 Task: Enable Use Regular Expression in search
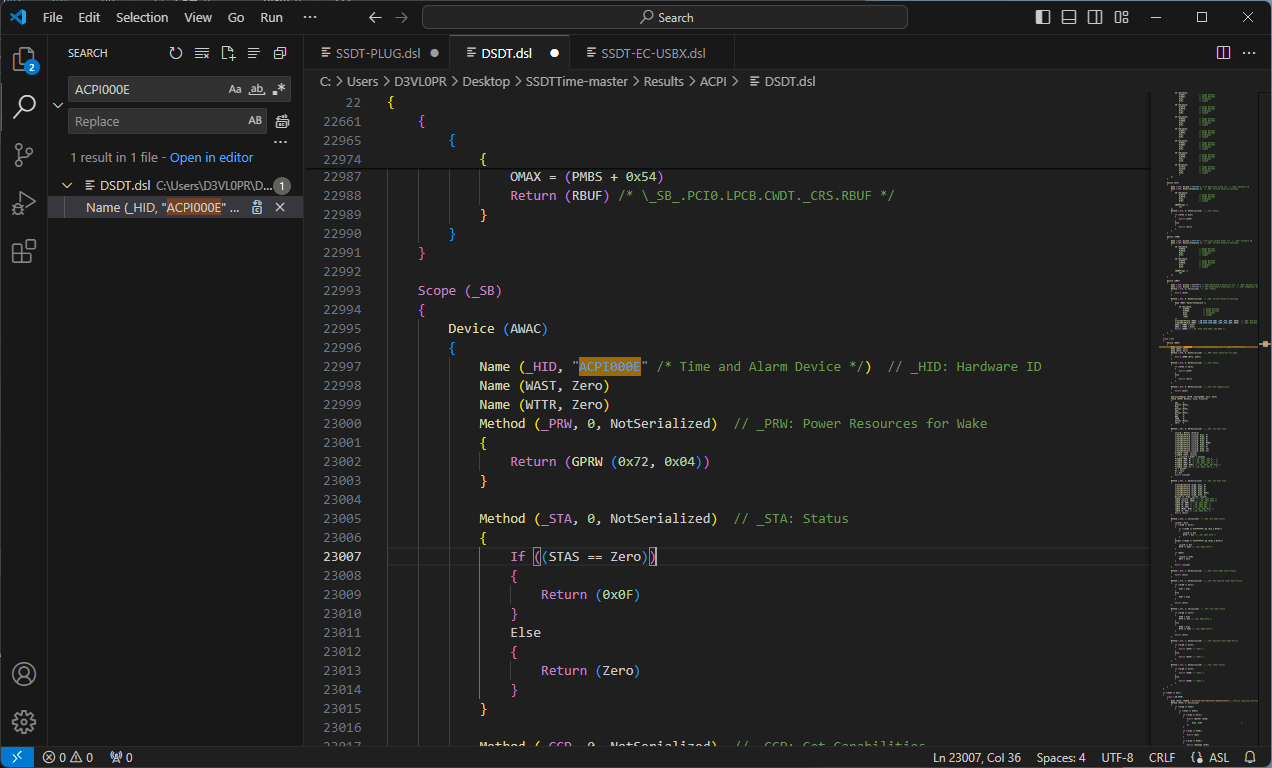pos(279,89)
